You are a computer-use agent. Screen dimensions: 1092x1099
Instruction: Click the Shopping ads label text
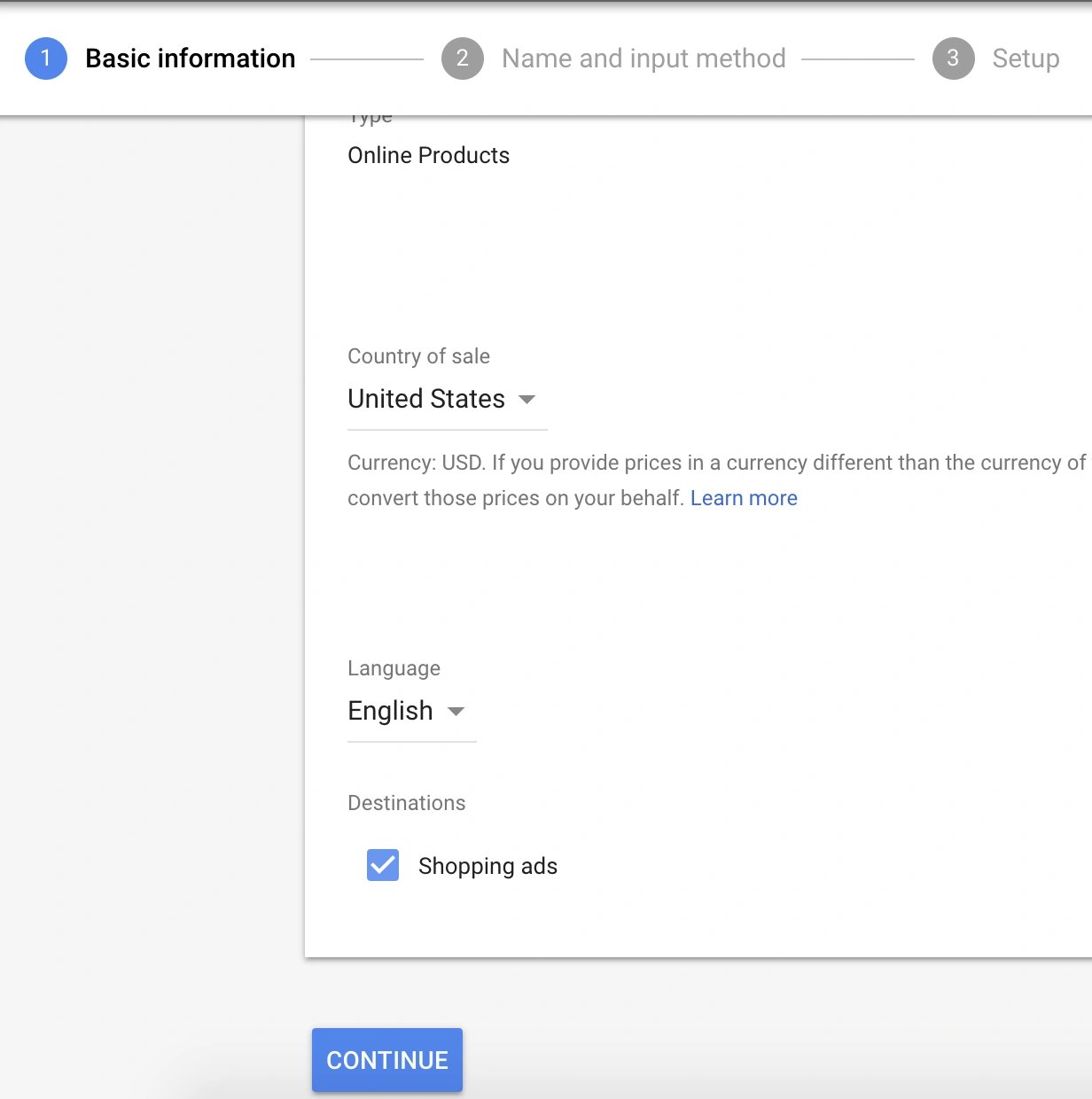click(x=487, y=866)
